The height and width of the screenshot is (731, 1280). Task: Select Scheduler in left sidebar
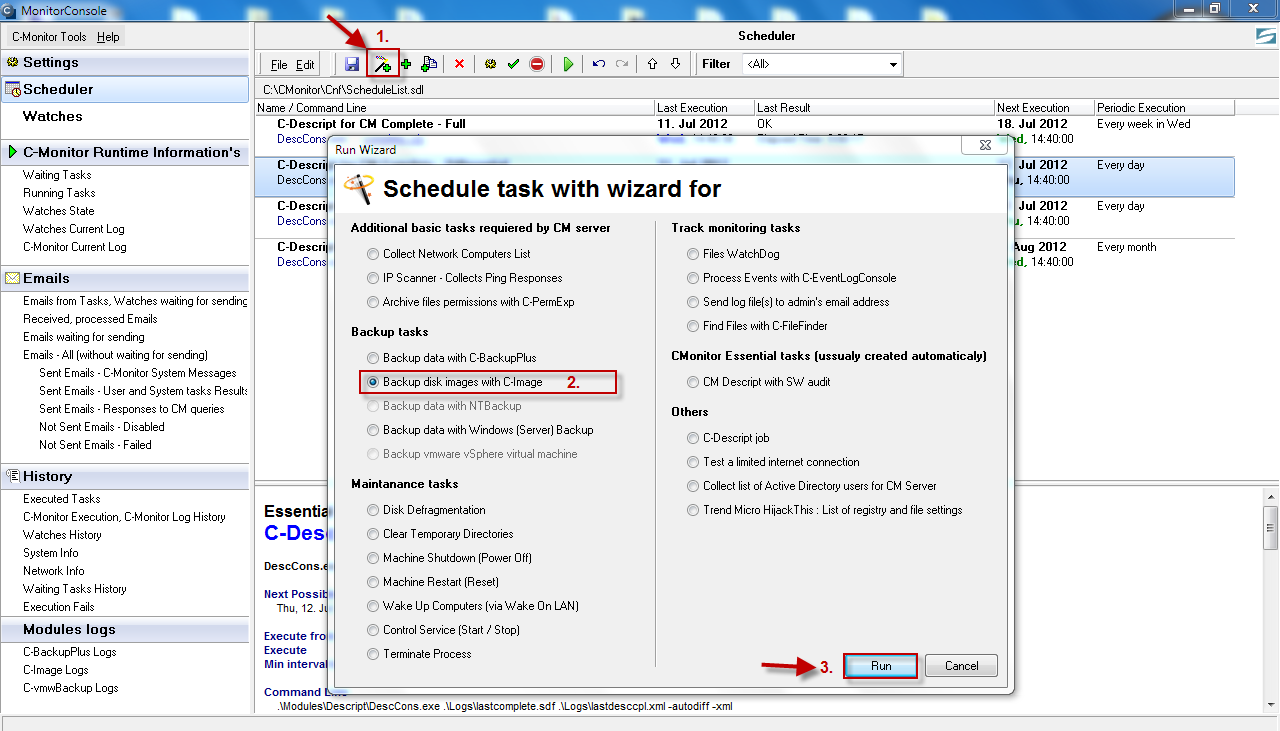coord(125,89)
